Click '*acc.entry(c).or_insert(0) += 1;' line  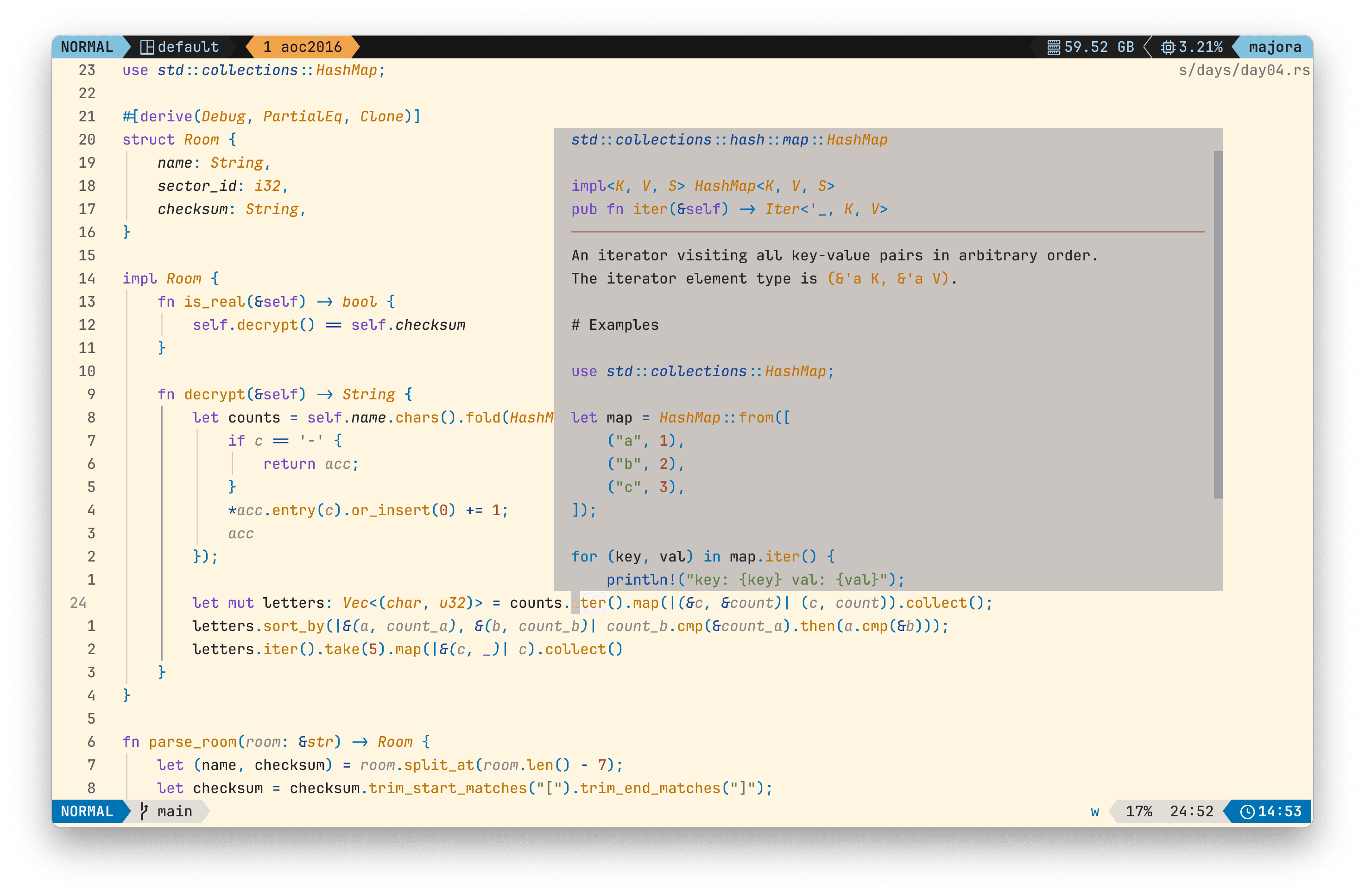click(367, 511)
